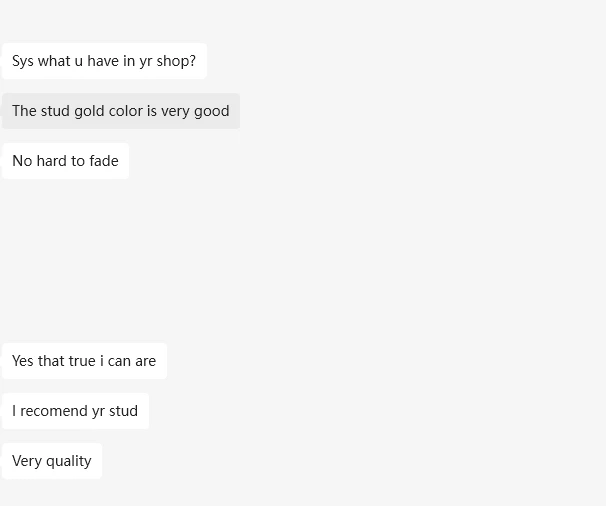Click the word "recomend" in the chat

coord(55,411)
